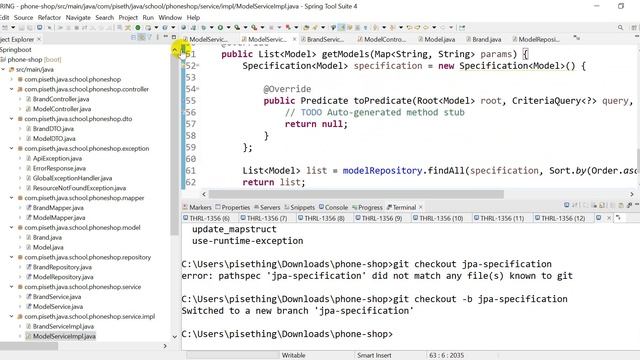Click the Pin Editor icon in toolbar

coord(462,28)
